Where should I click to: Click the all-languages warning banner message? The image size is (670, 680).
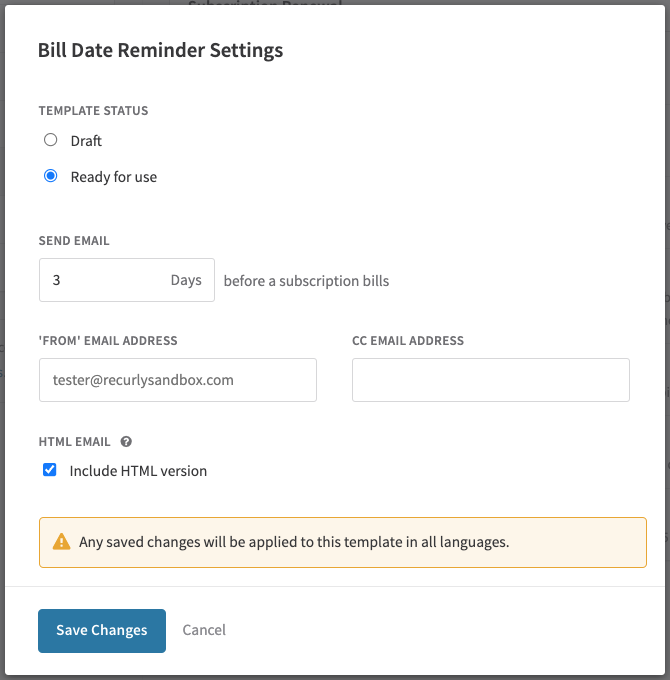coord(294,542)
